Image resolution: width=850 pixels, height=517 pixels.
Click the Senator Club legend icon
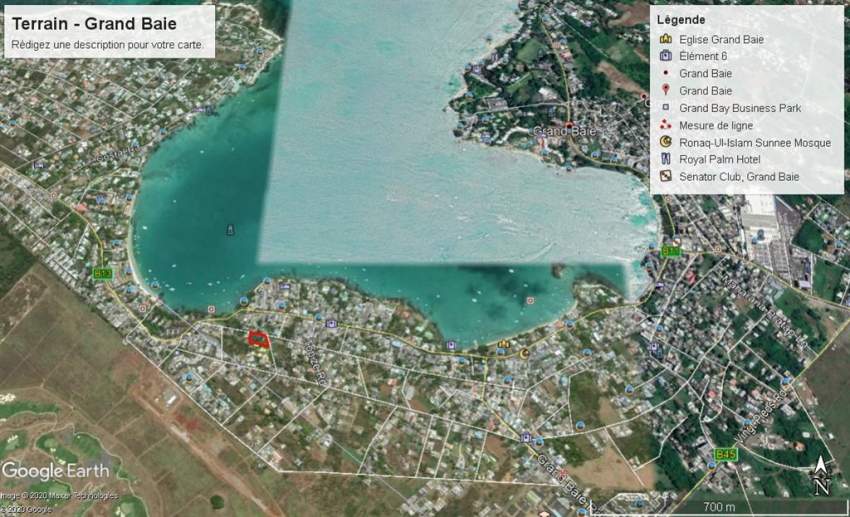point(665,176)
